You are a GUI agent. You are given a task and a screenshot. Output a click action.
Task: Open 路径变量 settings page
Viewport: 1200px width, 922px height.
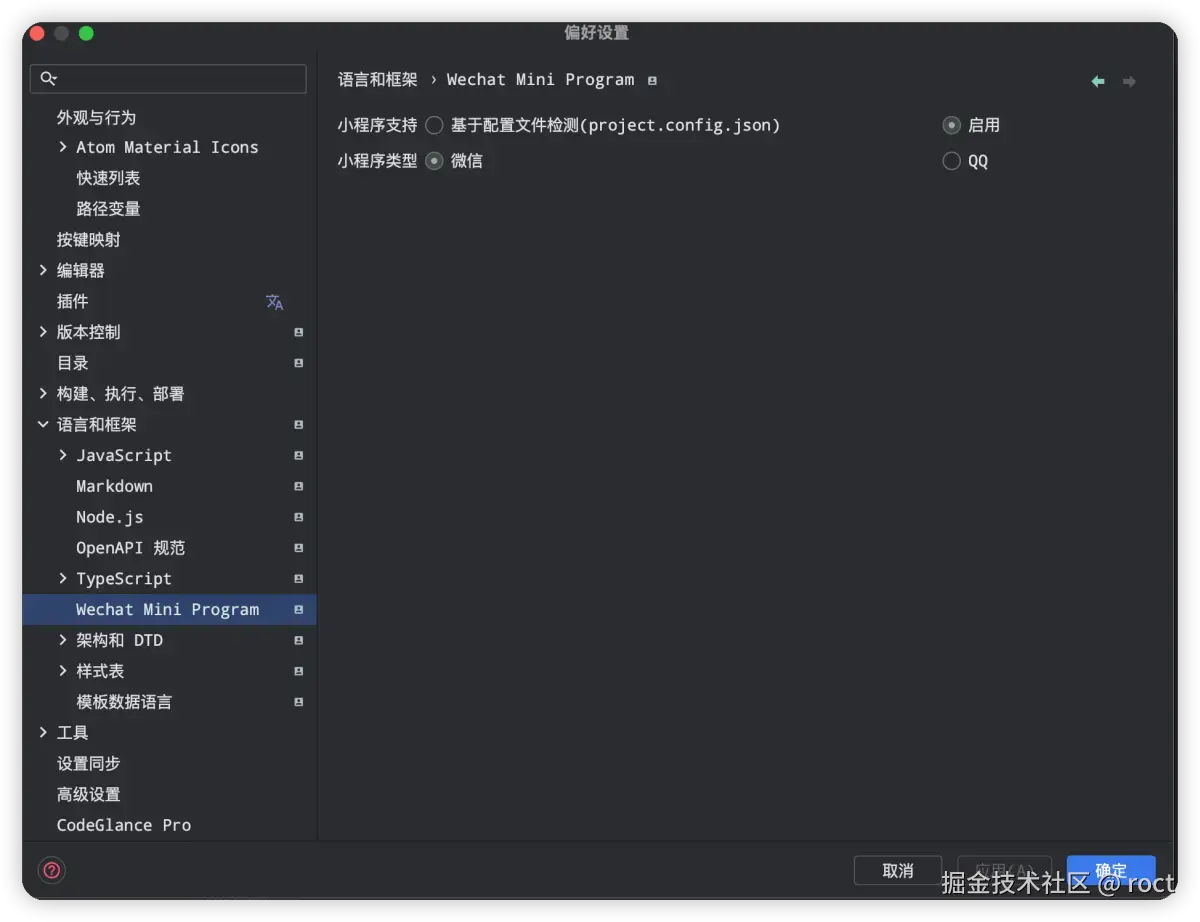click(x=108, y=209)
